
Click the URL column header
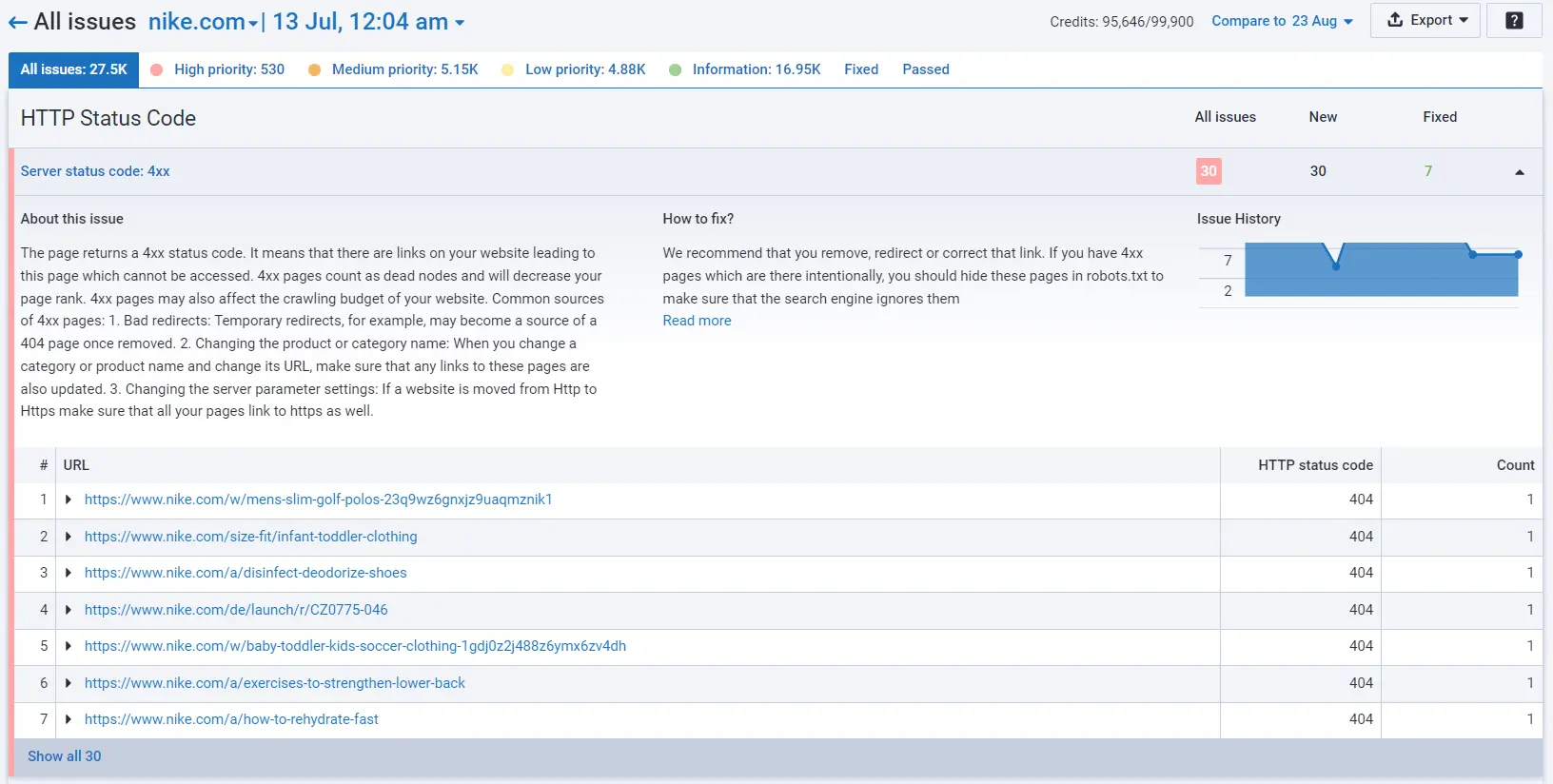[x=76, y=465]
